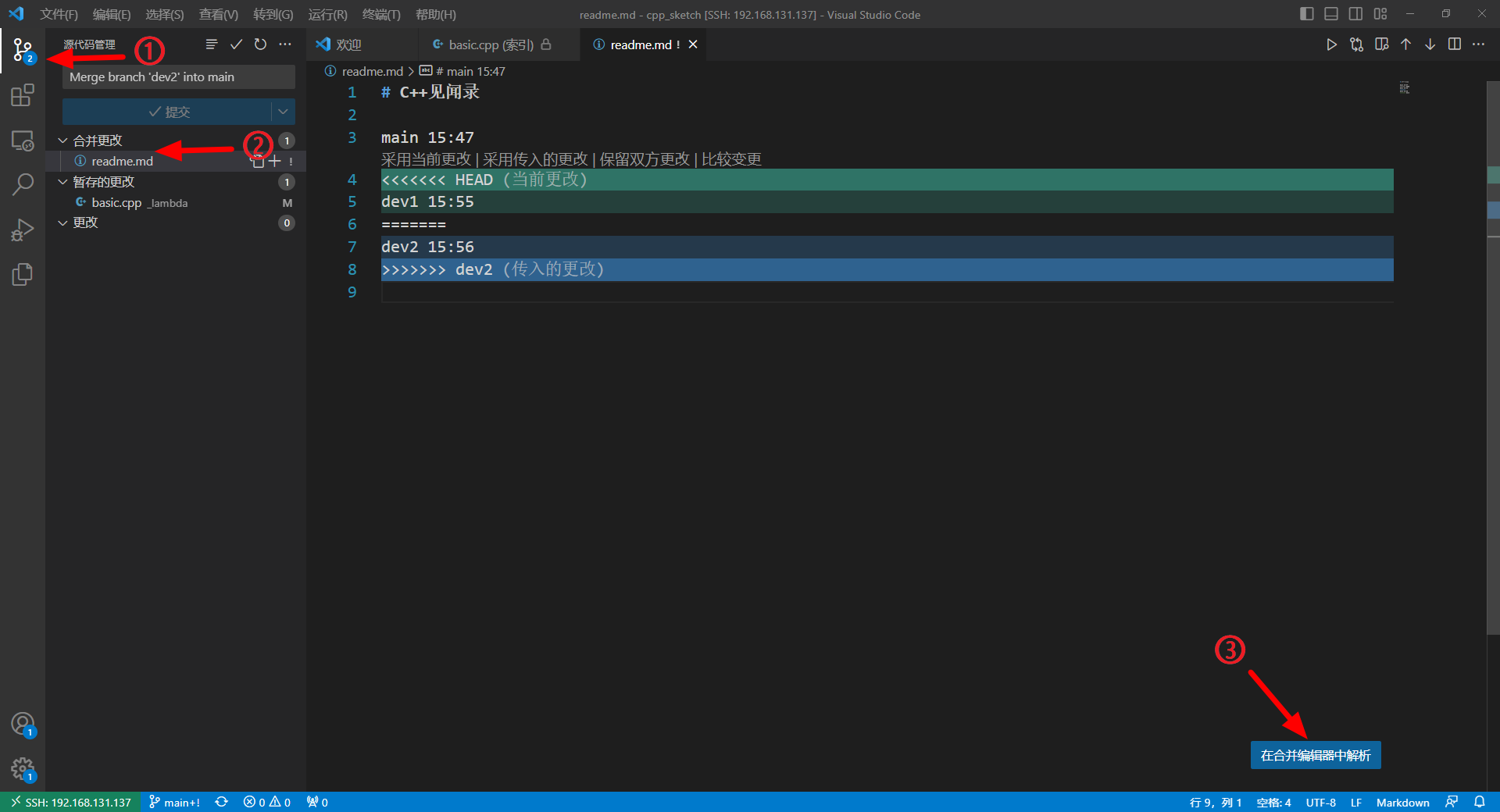The image size is (1500, 812).
Task: Collapse the 更改 group
Action: [62, 223]
